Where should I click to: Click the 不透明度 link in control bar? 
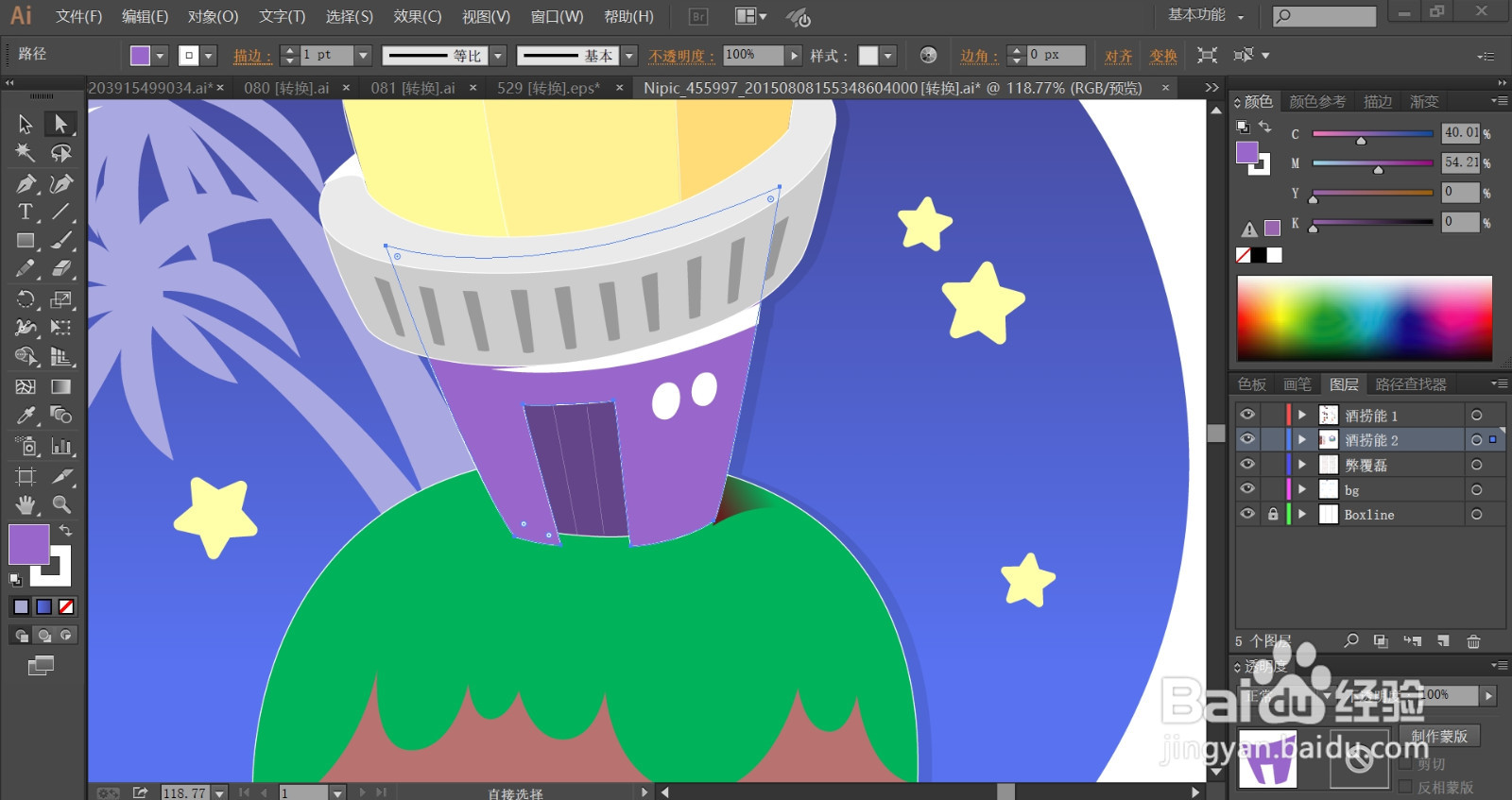(x=681, y=56)
